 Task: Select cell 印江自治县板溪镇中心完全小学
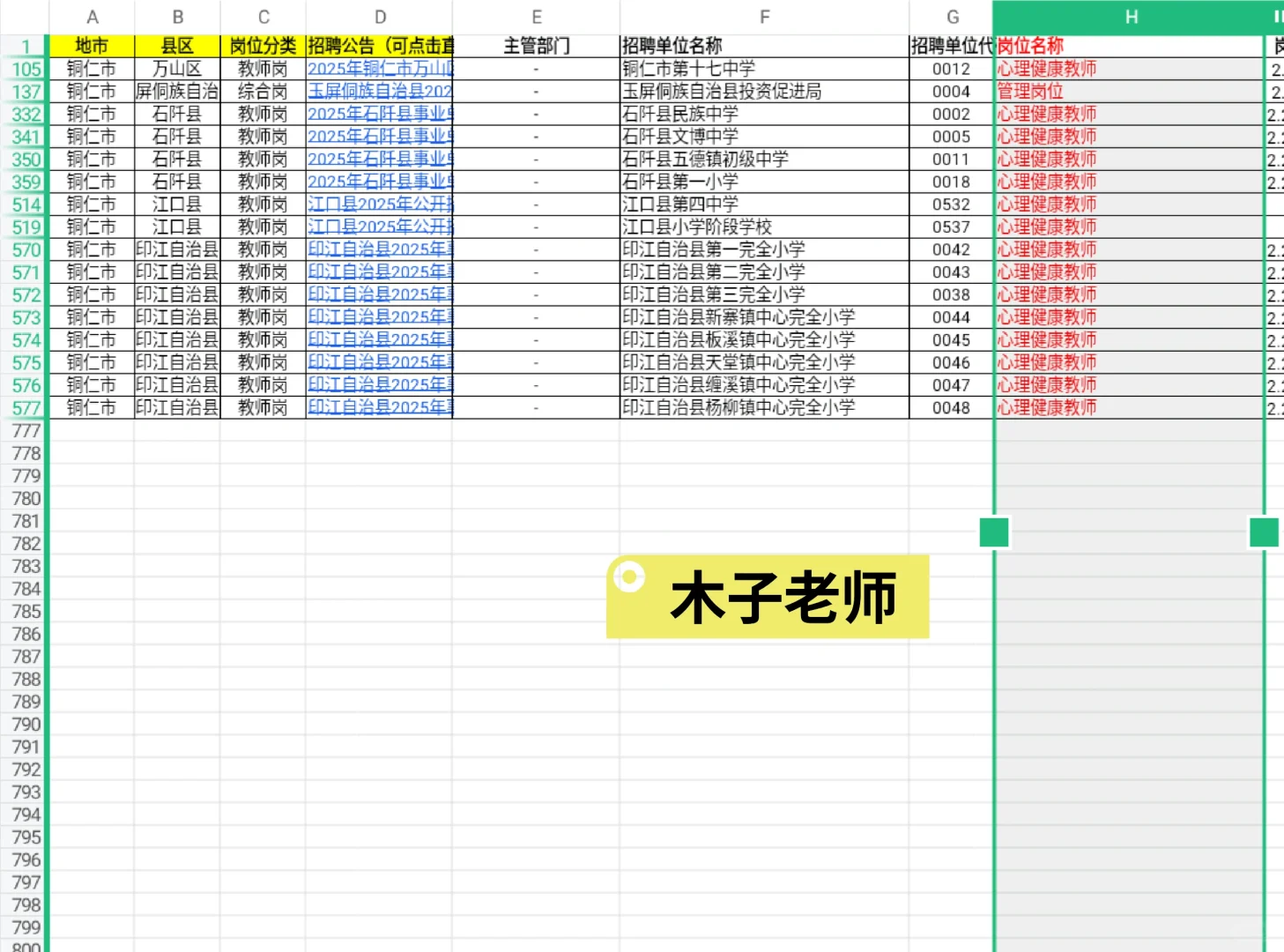[764, 340]
